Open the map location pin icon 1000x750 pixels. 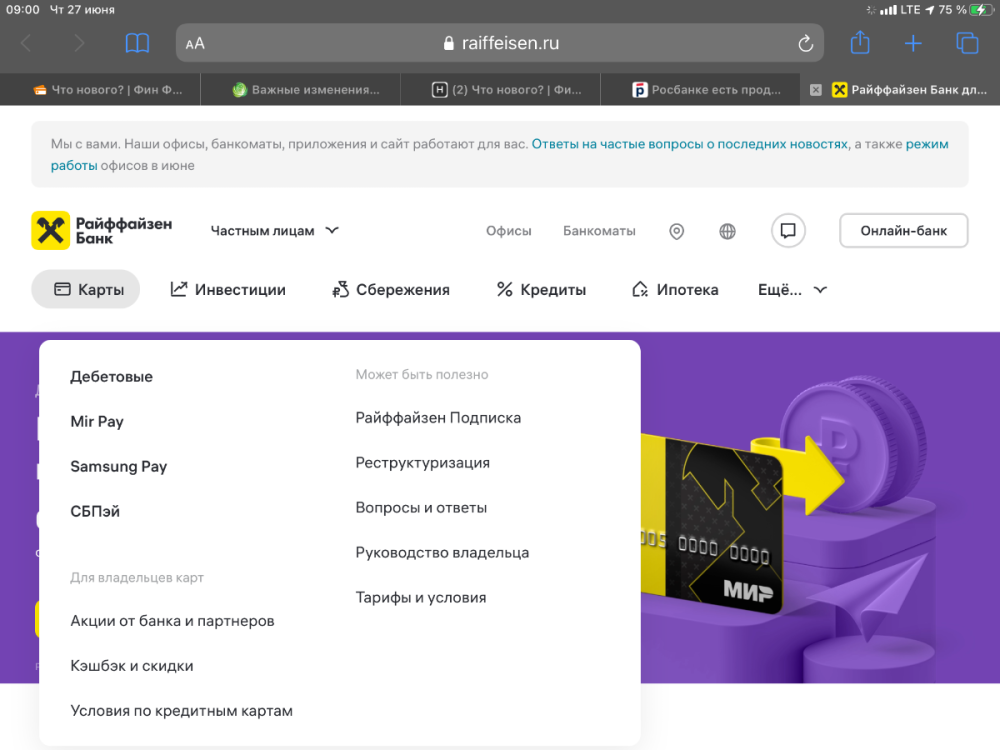click(677, 231)
